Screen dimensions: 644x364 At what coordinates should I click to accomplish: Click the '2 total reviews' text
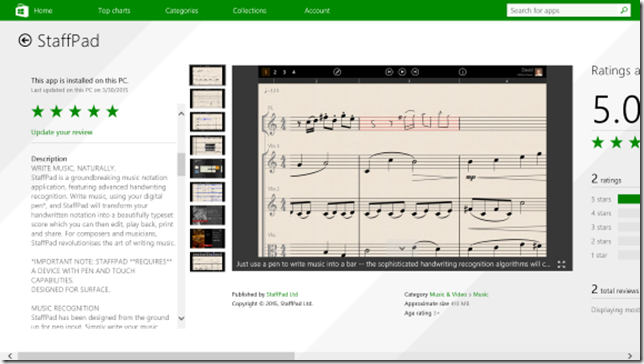615,290
